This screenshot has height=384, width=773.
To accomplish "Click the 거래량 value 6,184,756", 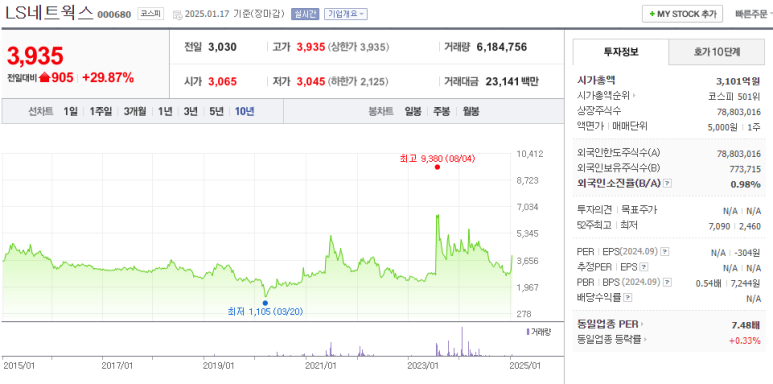I will [502, 47].
